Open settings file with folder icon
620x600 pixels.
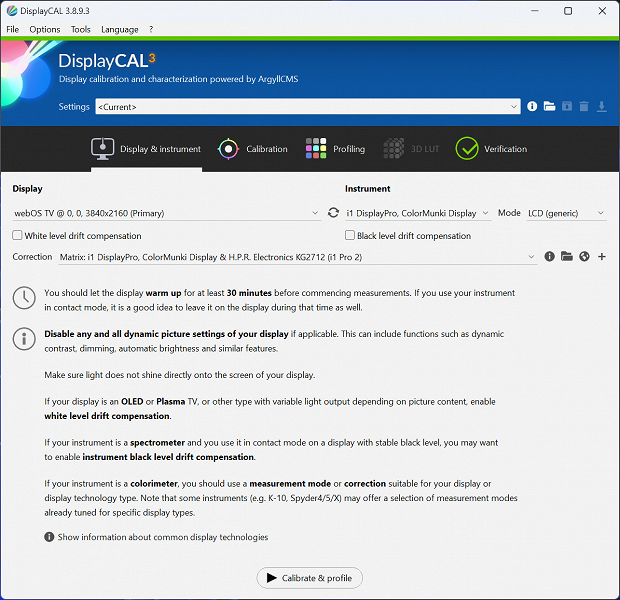tap(549, 106)
